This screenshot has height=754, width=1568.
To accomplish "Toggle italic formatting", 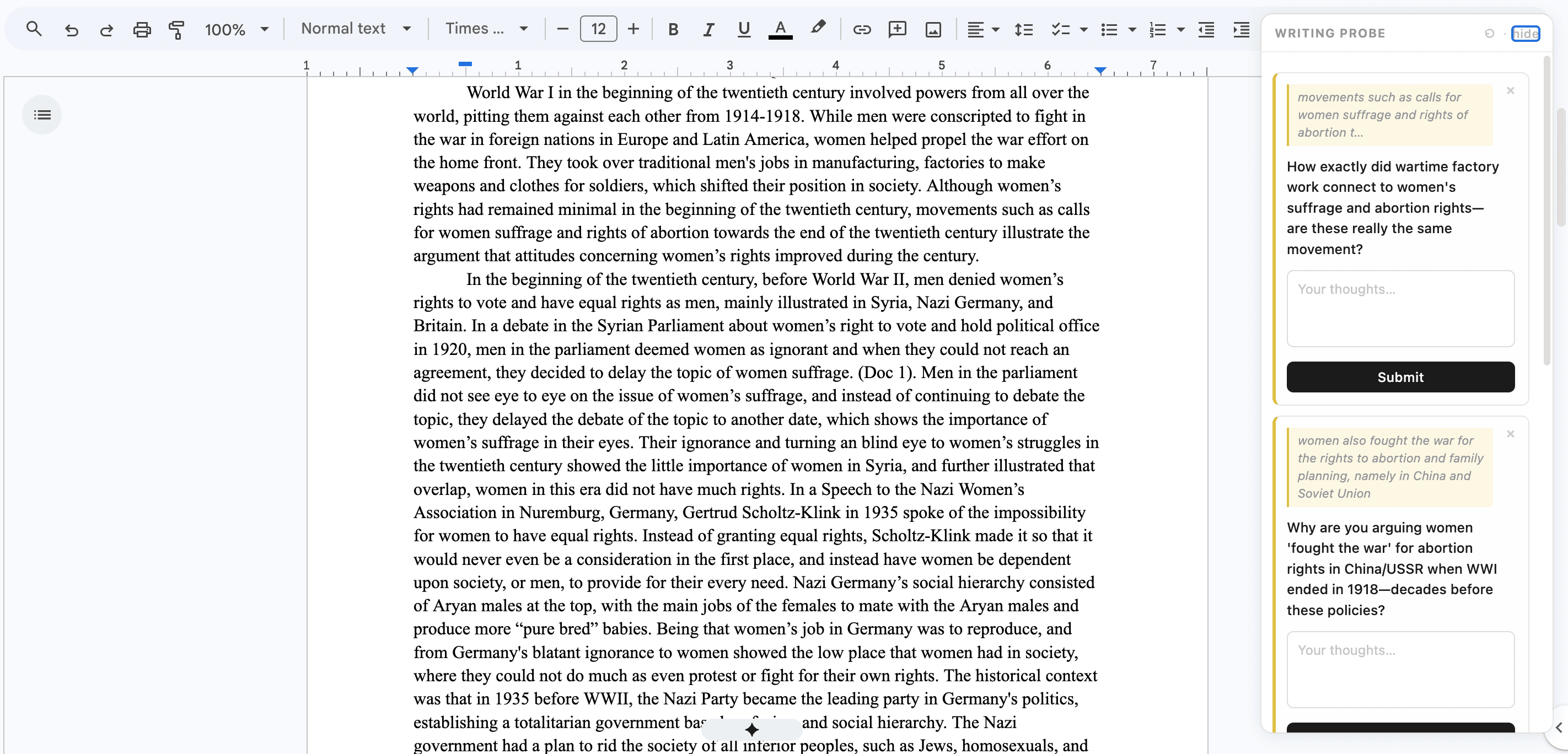I will (708, 29).
